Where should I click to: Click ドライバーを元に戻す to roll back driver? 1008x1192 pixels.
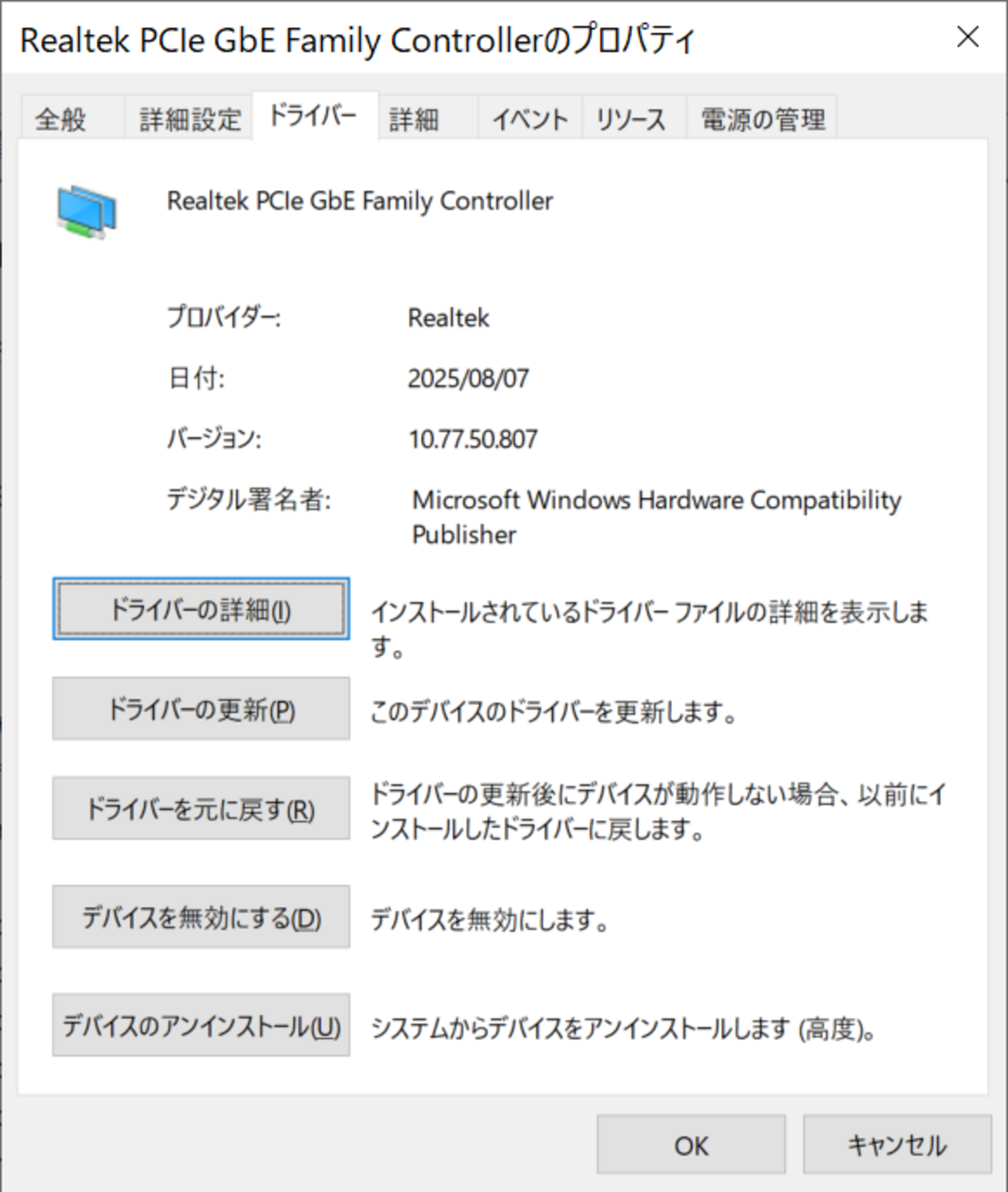200,809
